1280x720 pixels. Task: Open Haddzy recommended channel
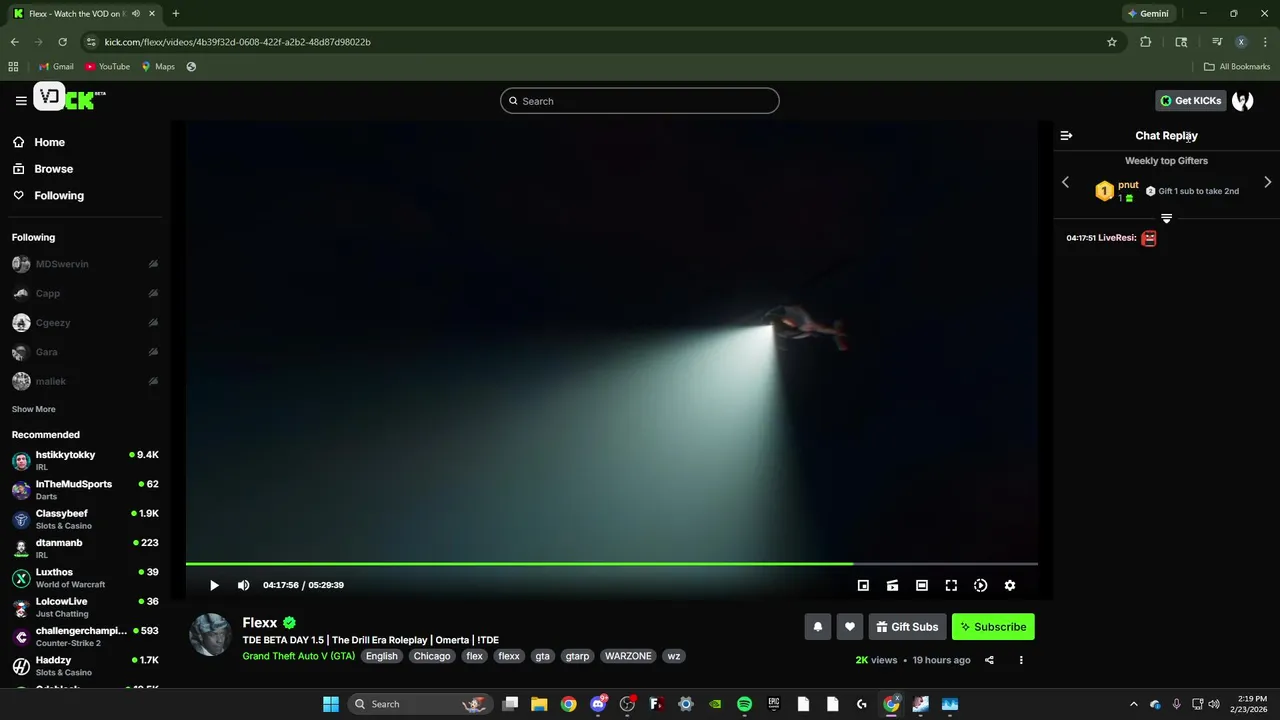[x=84, y=666]
